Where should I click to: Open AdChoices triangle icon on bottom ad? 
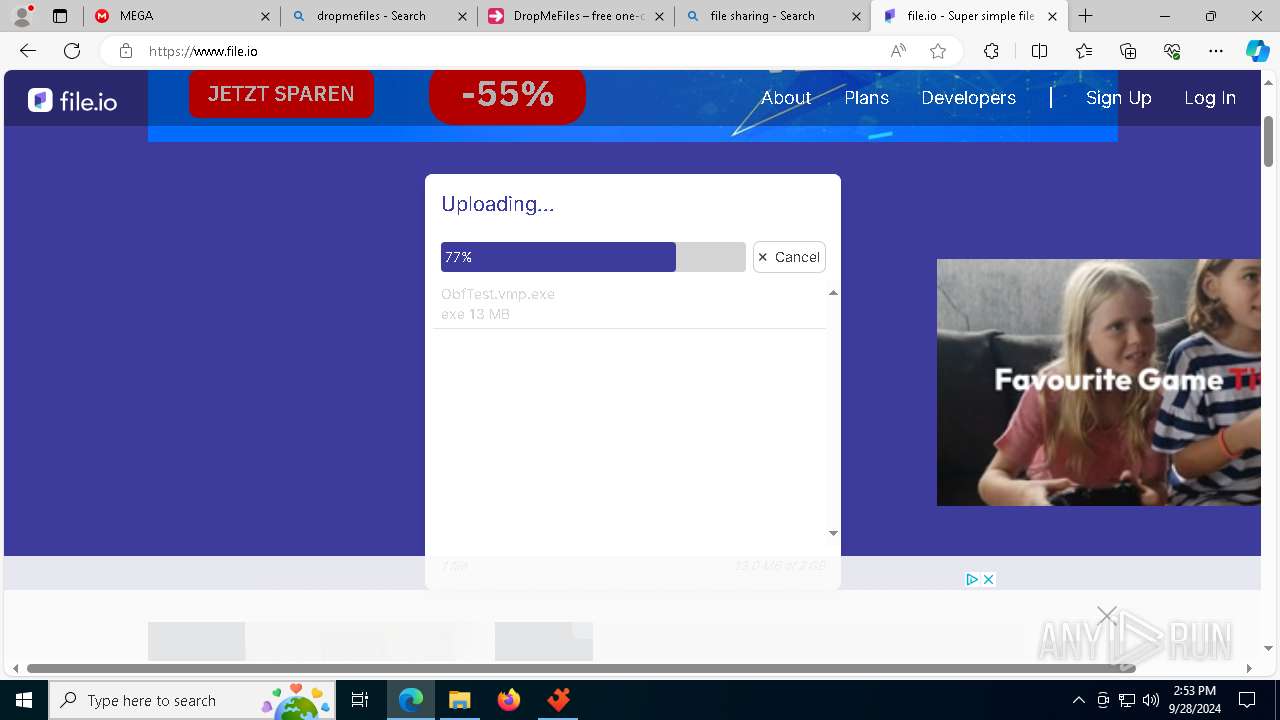[972, 579]
